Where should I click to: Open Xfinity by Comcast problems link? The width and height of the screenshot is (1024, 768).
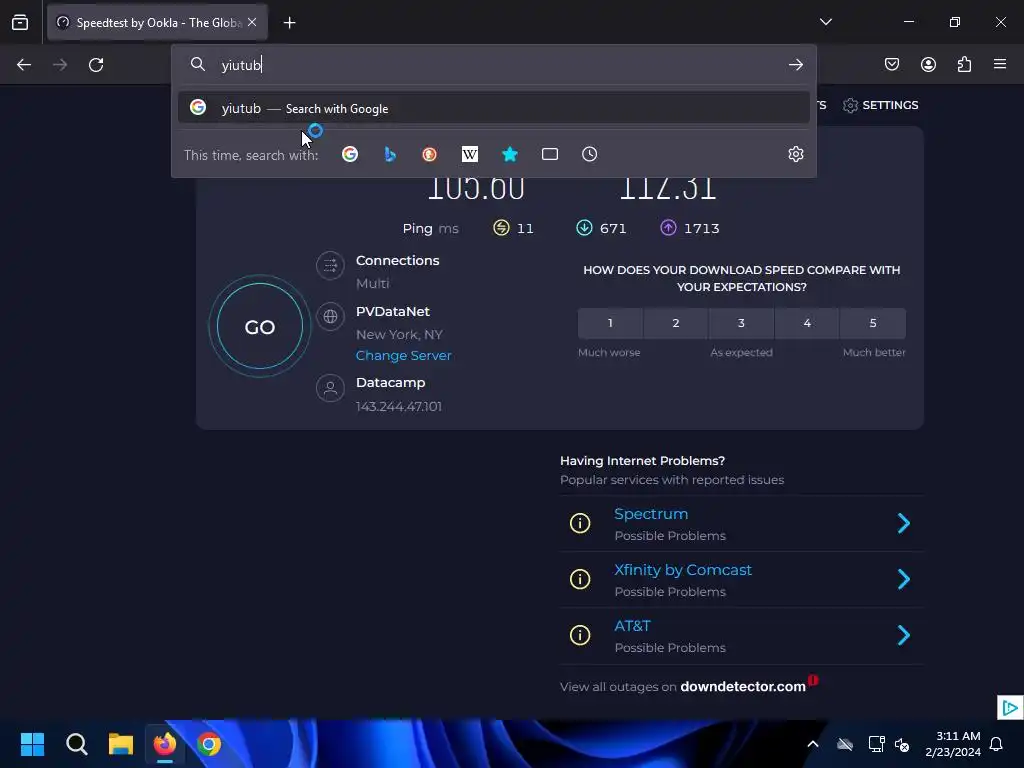683,570
